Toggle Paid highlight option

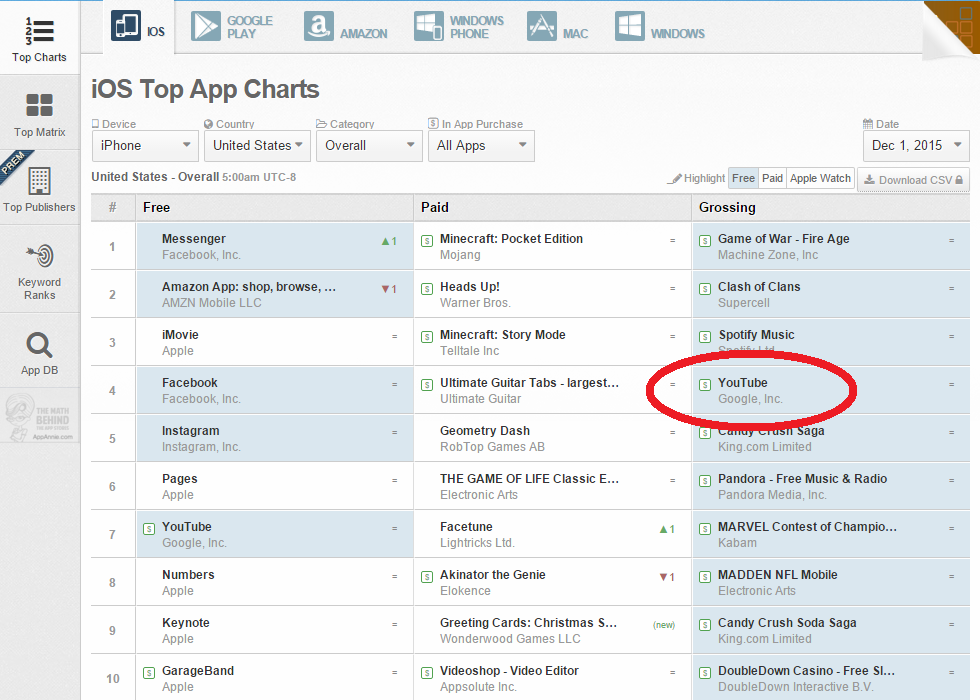(x=772, y=178)
